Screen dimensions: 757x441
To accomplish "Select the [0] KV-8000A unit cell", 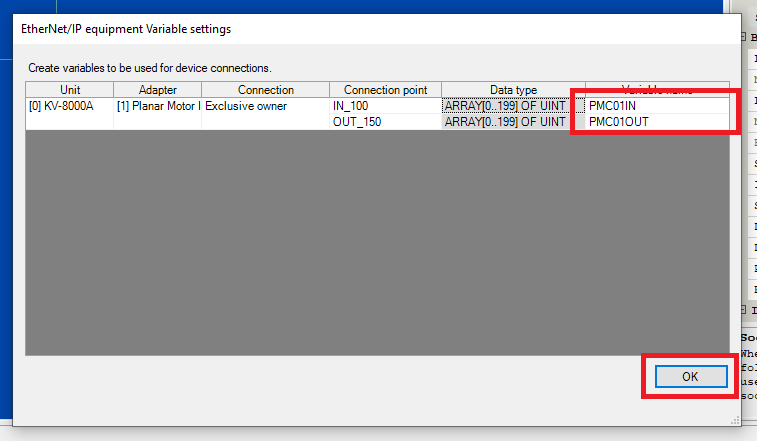I will 69,105.
